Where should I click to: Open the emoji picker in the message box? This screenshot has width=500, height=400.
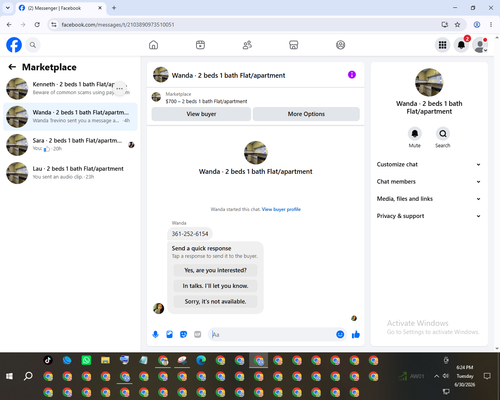(340, 334)
